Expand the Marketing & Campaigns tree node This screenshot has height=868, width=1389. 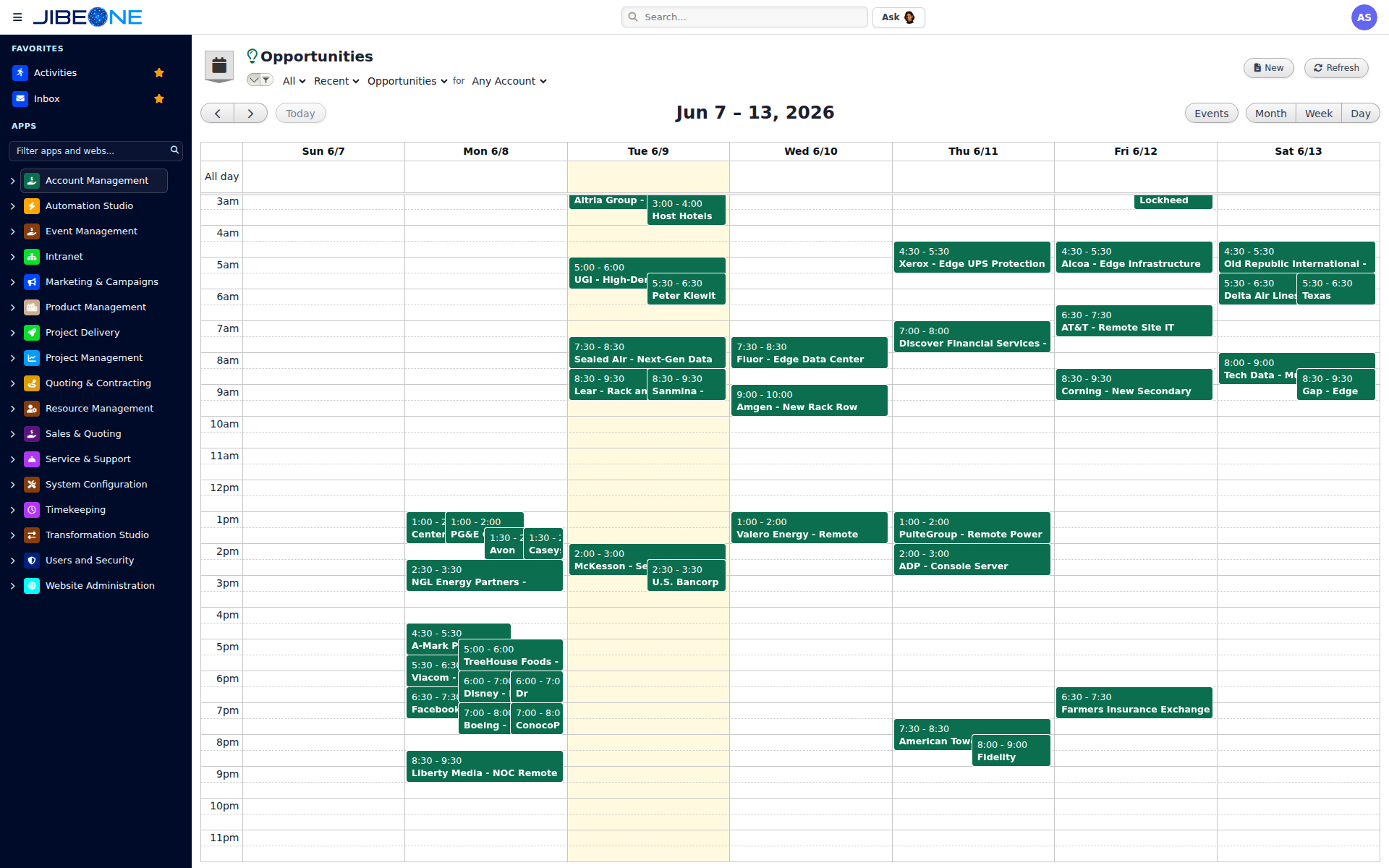(x=12, y=282)
